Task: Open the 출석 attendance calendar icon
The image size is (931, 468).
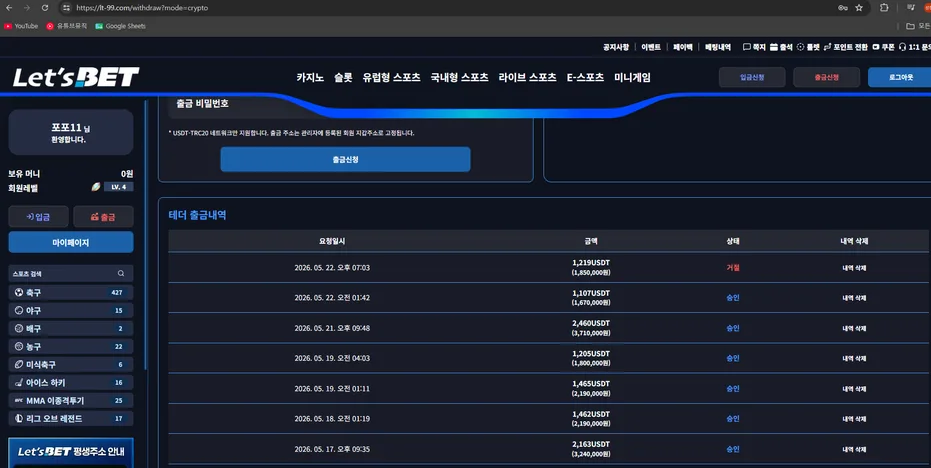Action: tap(774, 47)
